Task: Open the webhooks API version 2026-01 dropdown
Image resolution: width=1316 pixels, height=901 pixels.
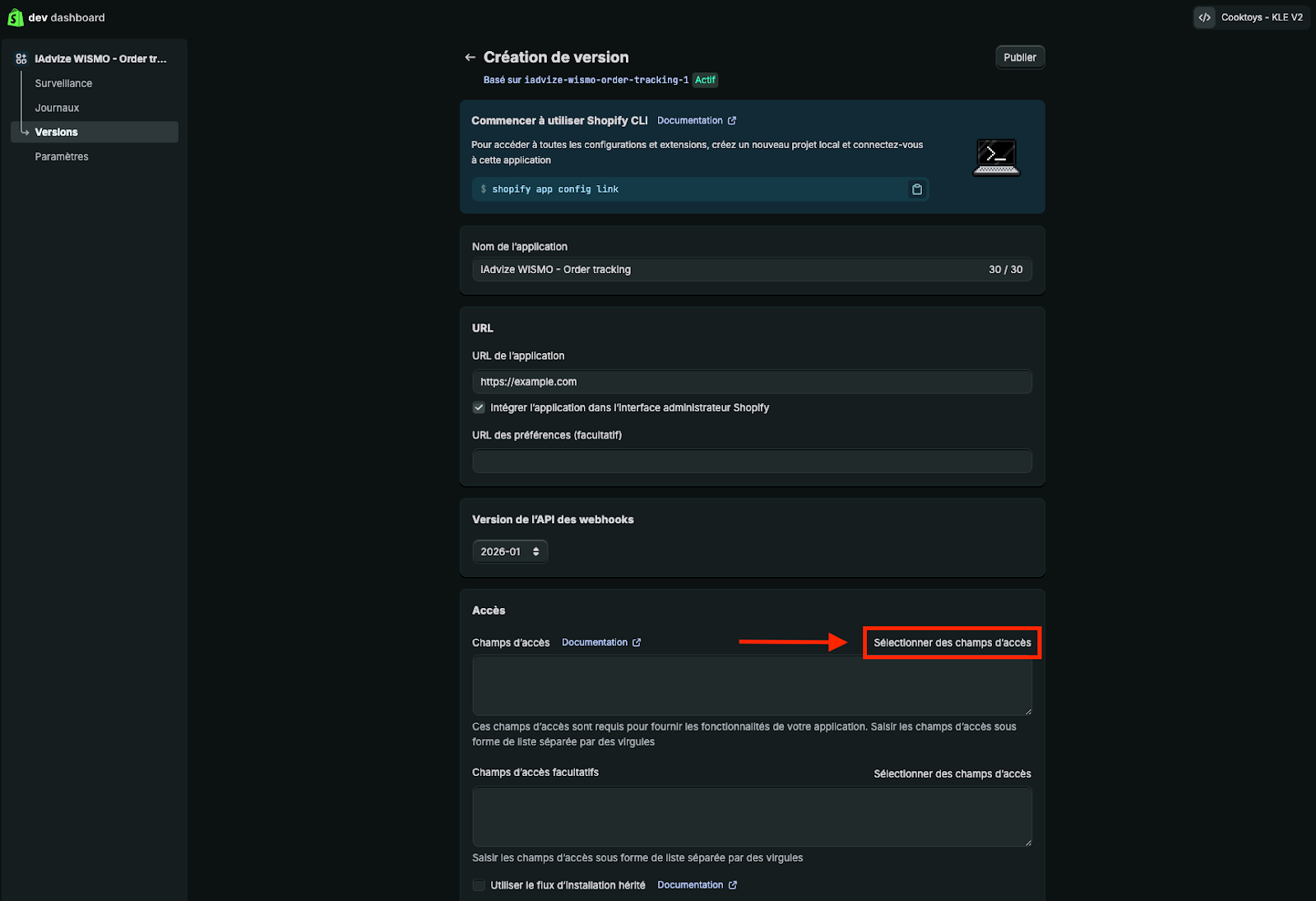Action: [509, 552]
